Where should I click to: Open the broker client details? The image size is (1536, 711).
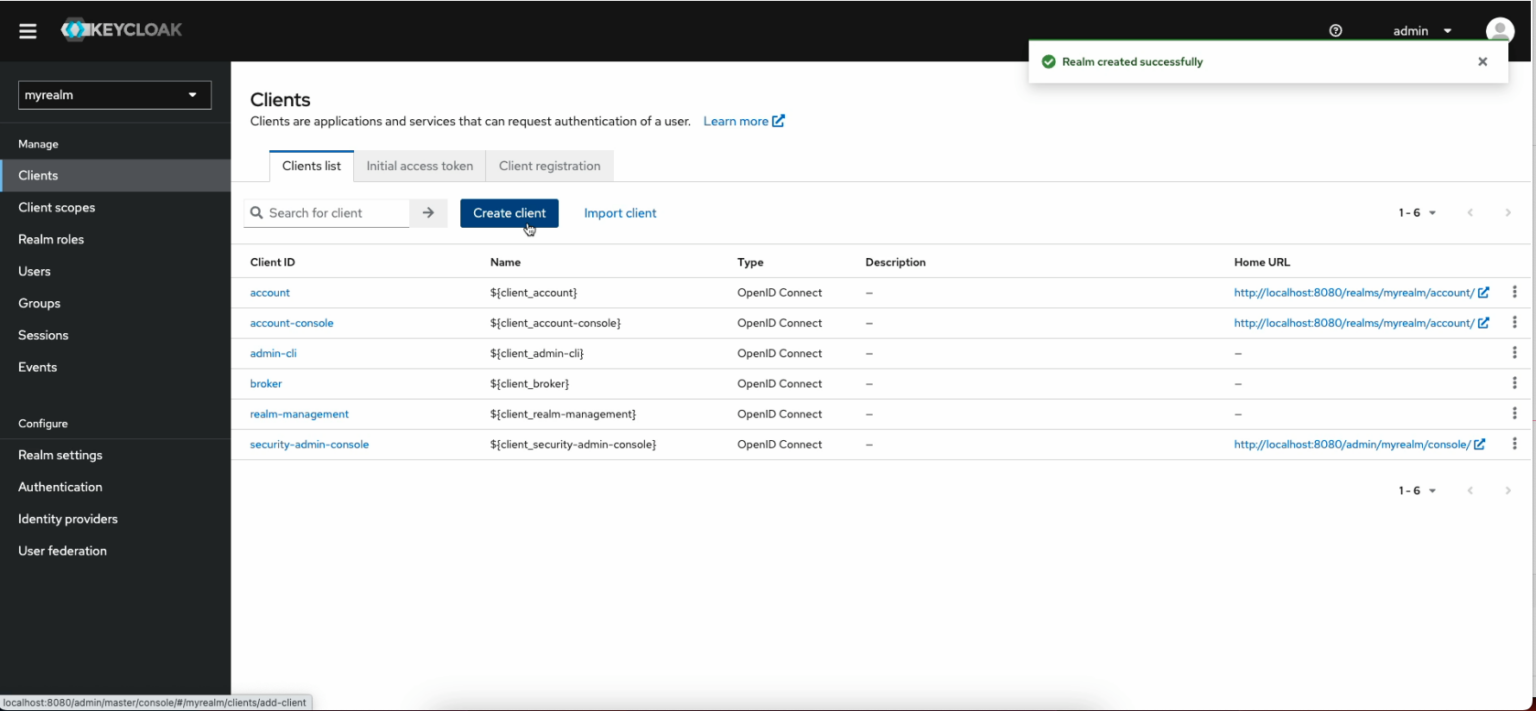(x=266, y=383)
